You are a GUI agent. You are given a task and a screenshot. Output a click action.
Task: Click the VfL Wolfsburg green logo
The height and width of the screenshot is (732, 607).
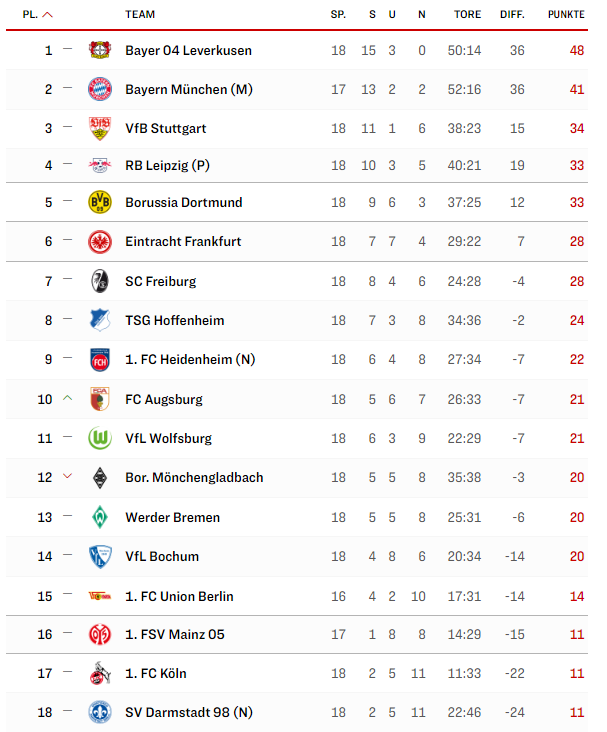tap(99, 438)
